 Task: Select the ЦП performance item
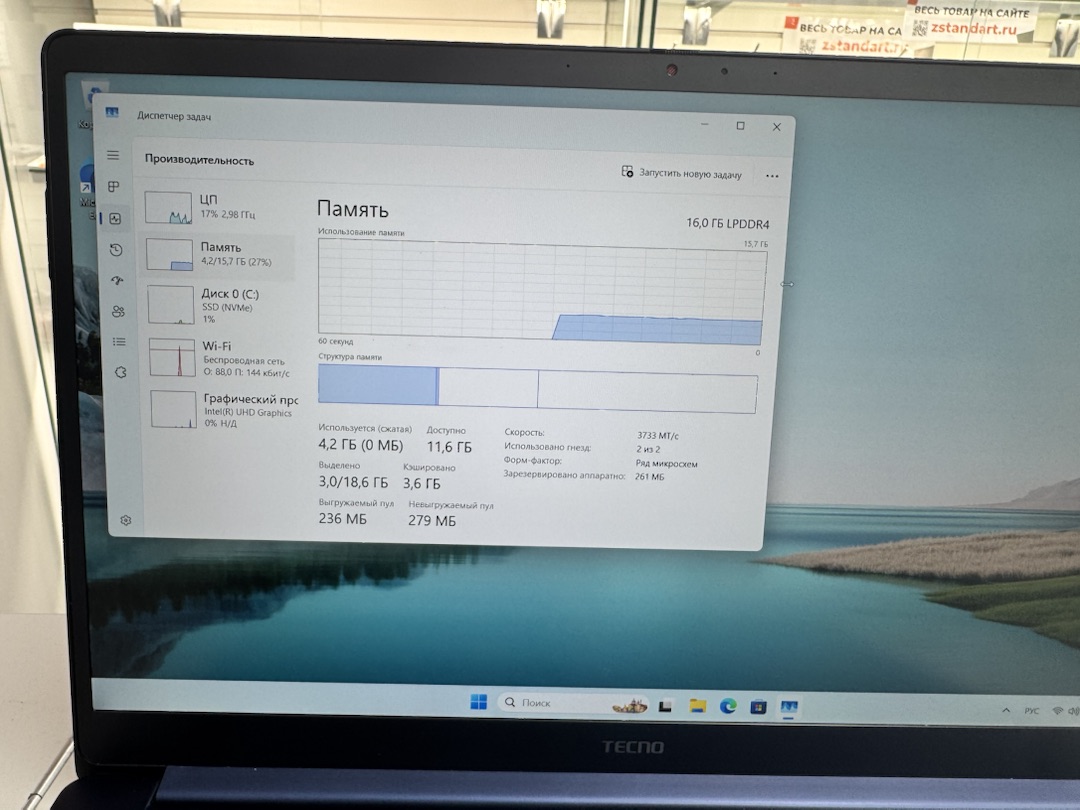pyautogui.click(x=219, y=207)
